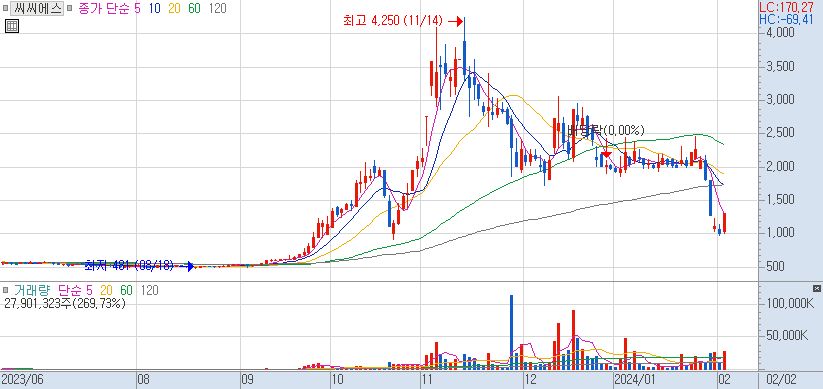Click the 27,901,323주(269,73%) volume readout
Screen dimensions: 823x389
tap(65, 303)
